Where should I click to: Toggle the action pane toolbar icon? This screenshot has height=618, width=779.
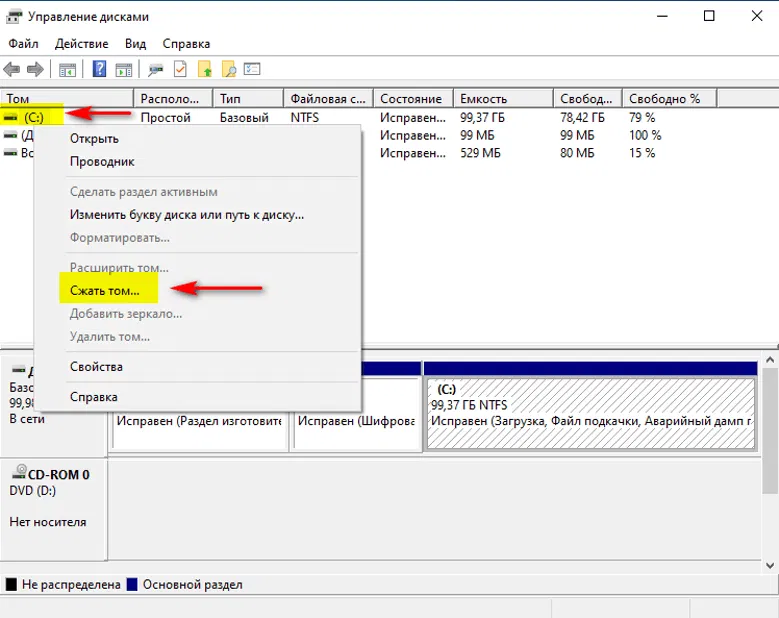pos(124,70)
